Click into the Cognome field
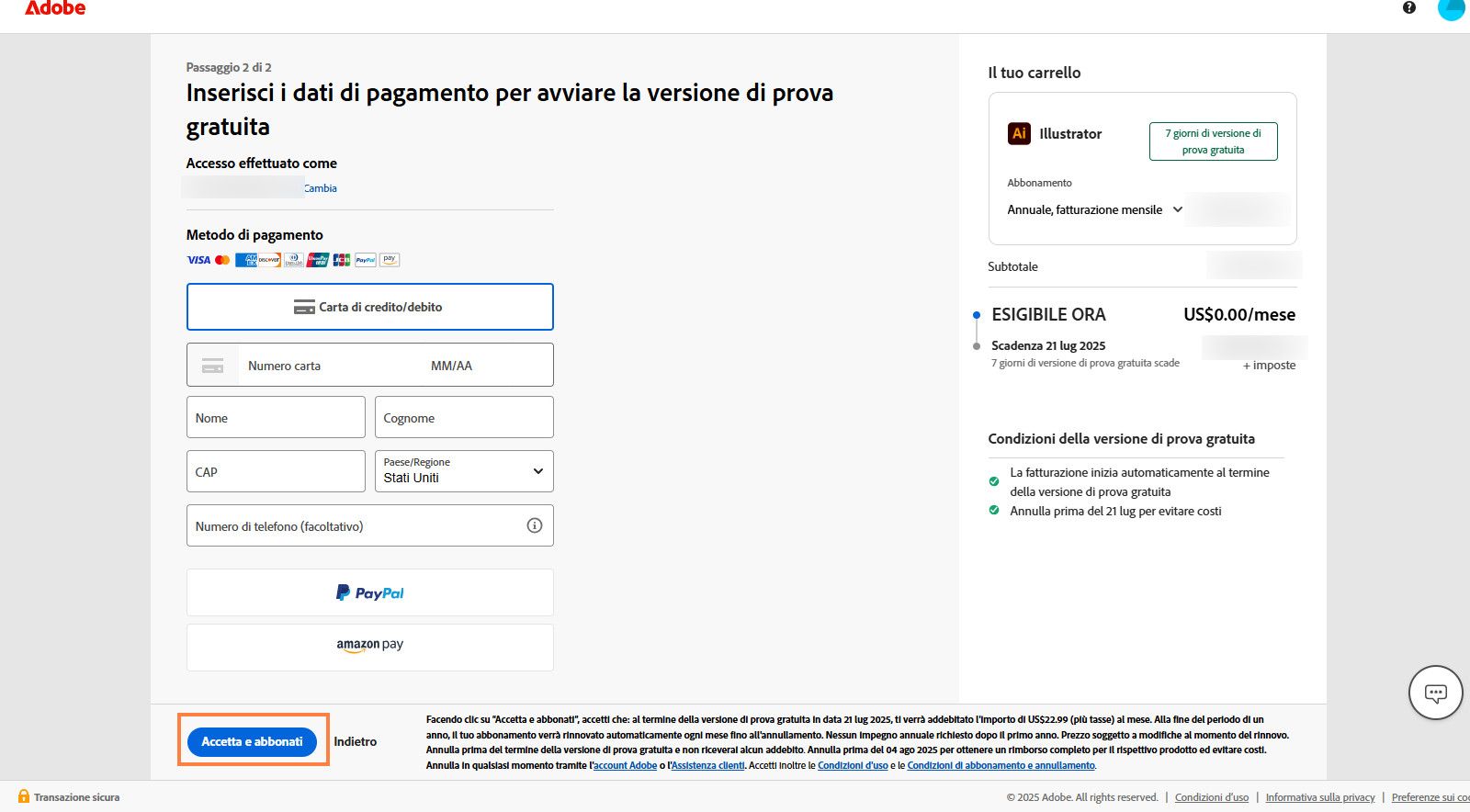The height and width of the screenshot is (812, 1470). click(464, 418)
